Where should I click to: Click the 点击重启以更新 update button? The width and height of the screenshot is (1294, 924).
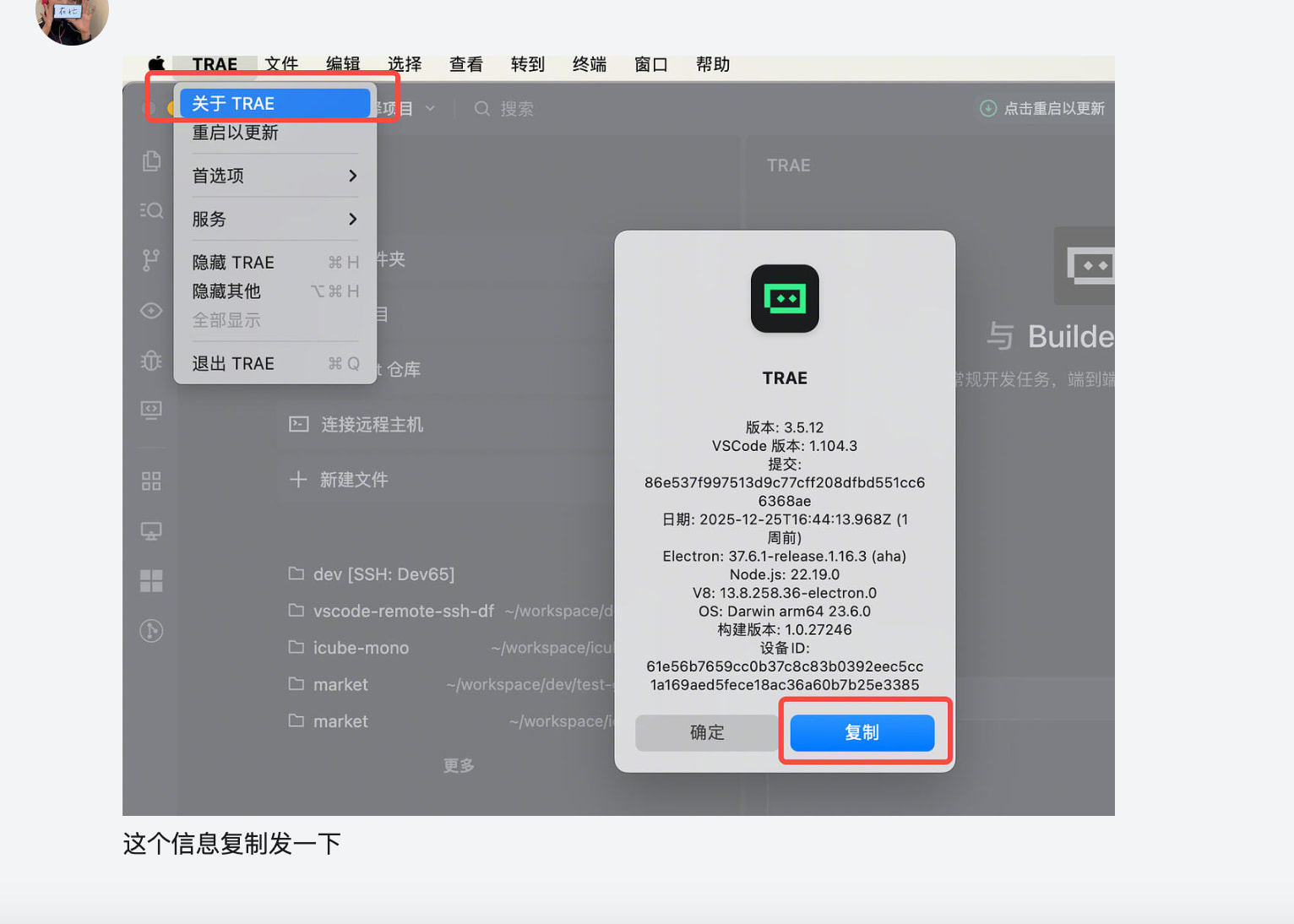(1042, 108)
